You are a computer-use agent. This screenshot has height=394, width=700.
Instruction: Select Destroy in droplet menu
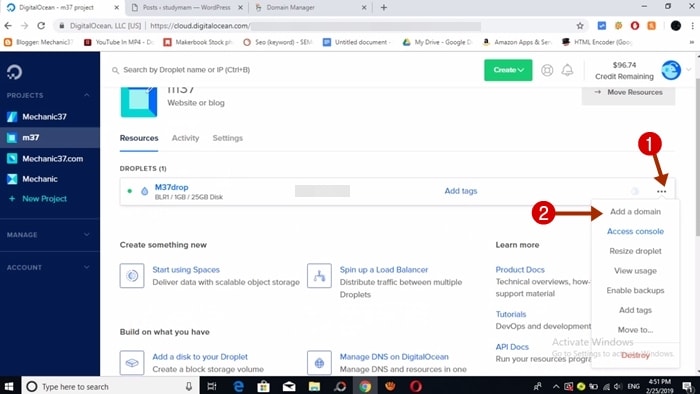(635, 355)
